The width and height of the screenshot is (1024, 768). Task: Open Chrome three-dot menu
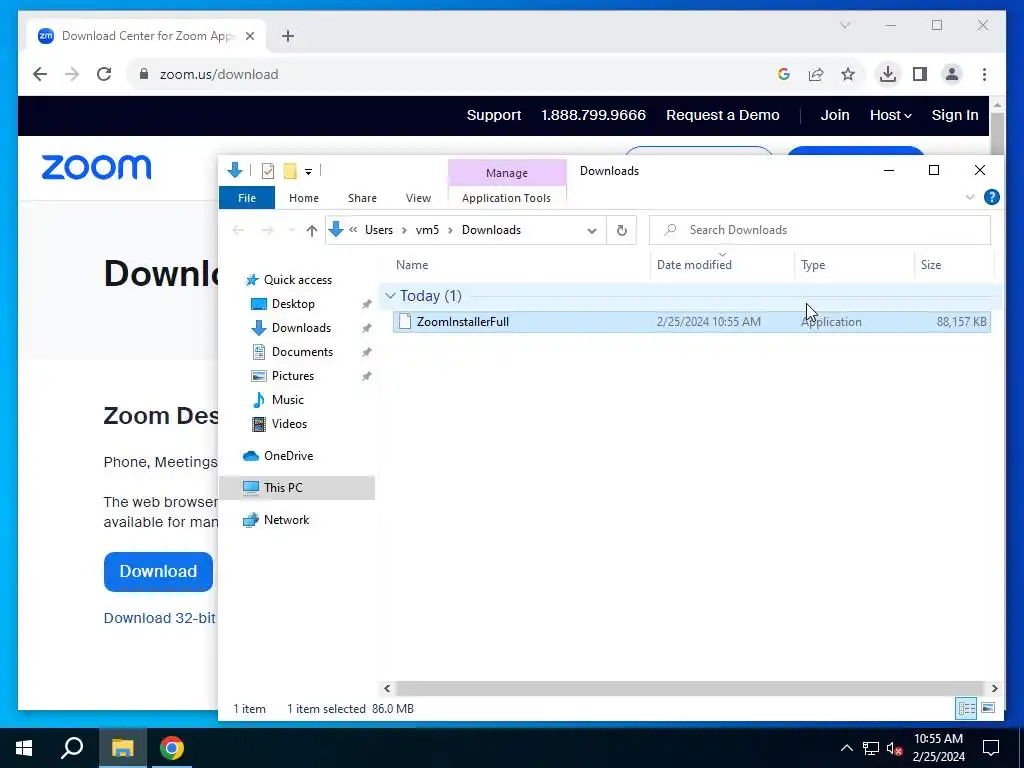click(x=984, y=74)
